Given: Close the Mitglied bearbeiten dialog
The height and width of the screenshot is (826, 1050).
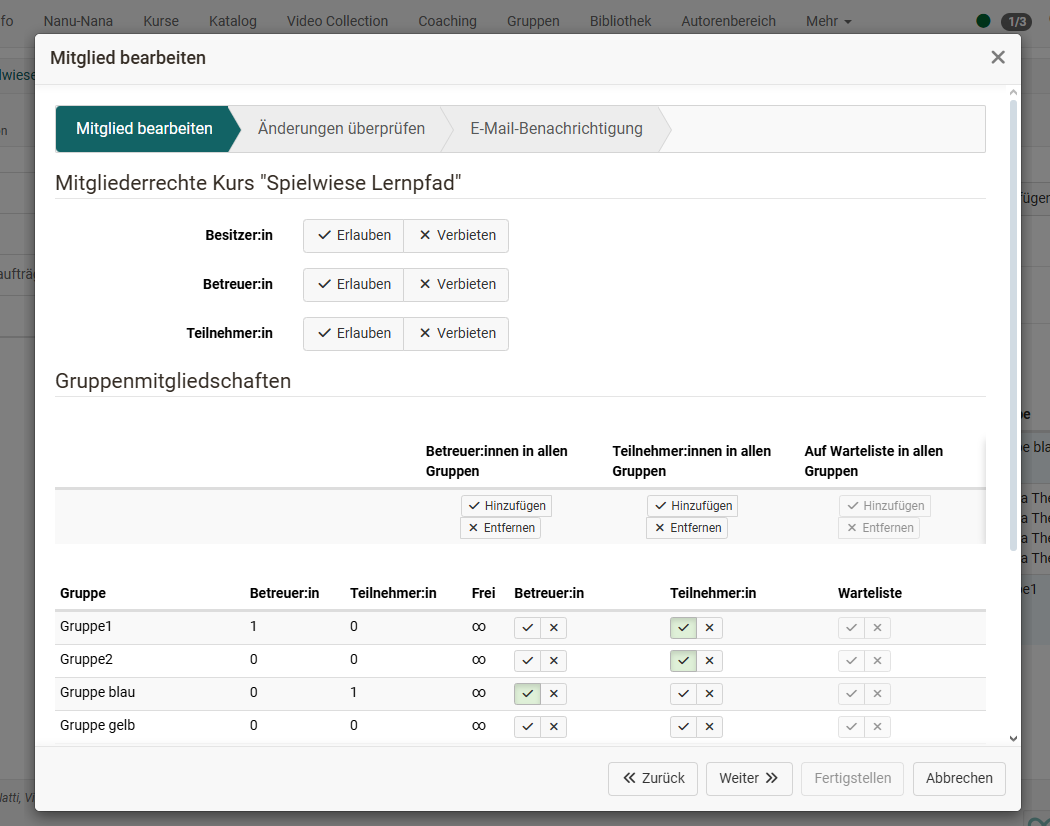Looking at the screenshot, I should [997, 58].
